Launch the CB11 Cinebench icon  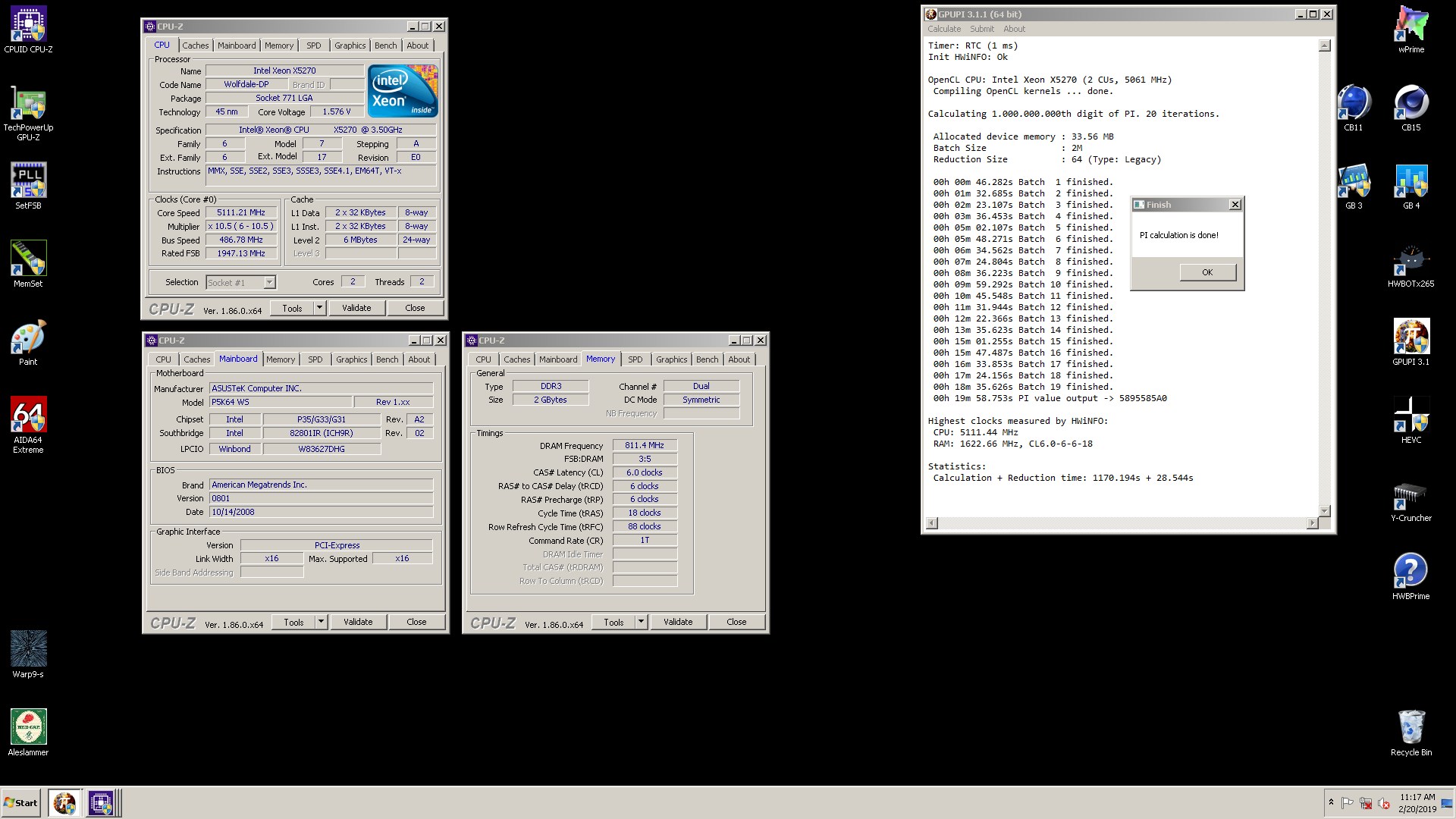point(1354,108)
